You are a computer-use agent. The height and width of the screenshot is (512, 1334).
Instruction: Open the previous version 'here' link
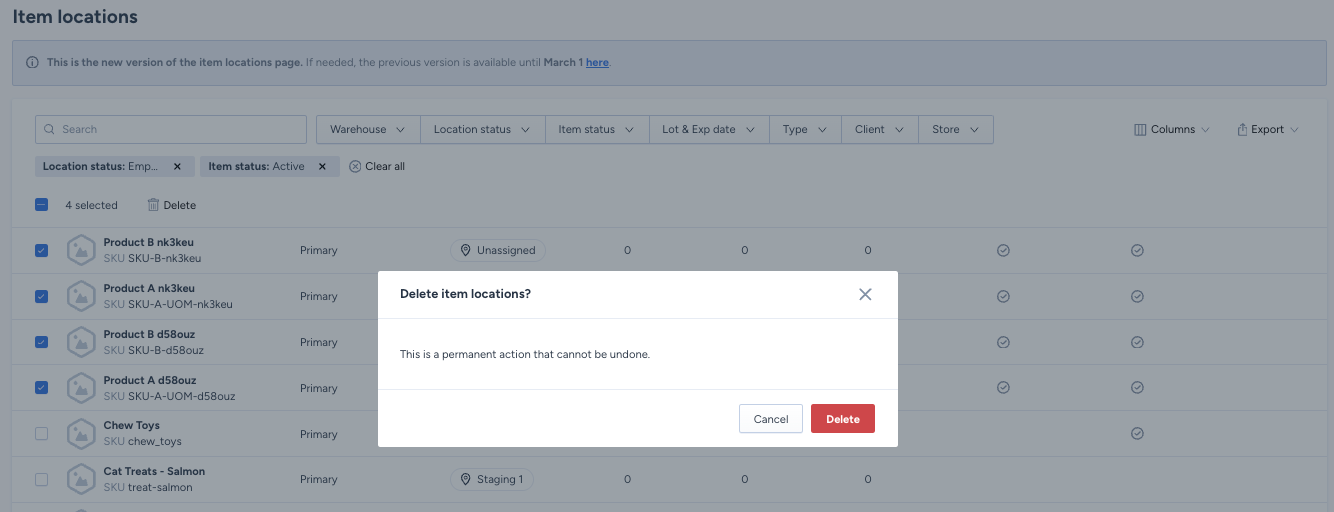(597, 62)
